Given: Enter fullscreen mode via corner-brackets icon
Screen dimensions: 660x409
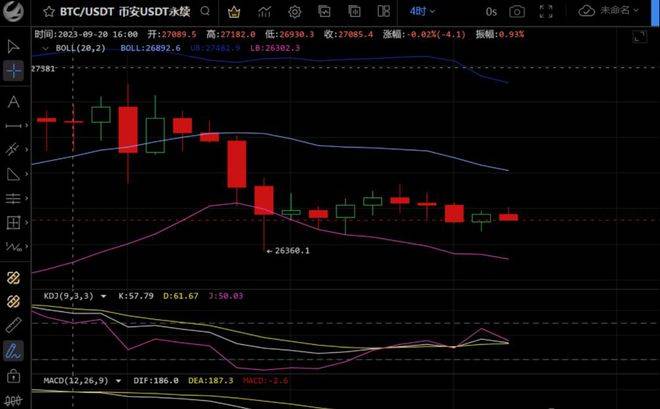Looking at the screenshot, I should click(546, 12).
